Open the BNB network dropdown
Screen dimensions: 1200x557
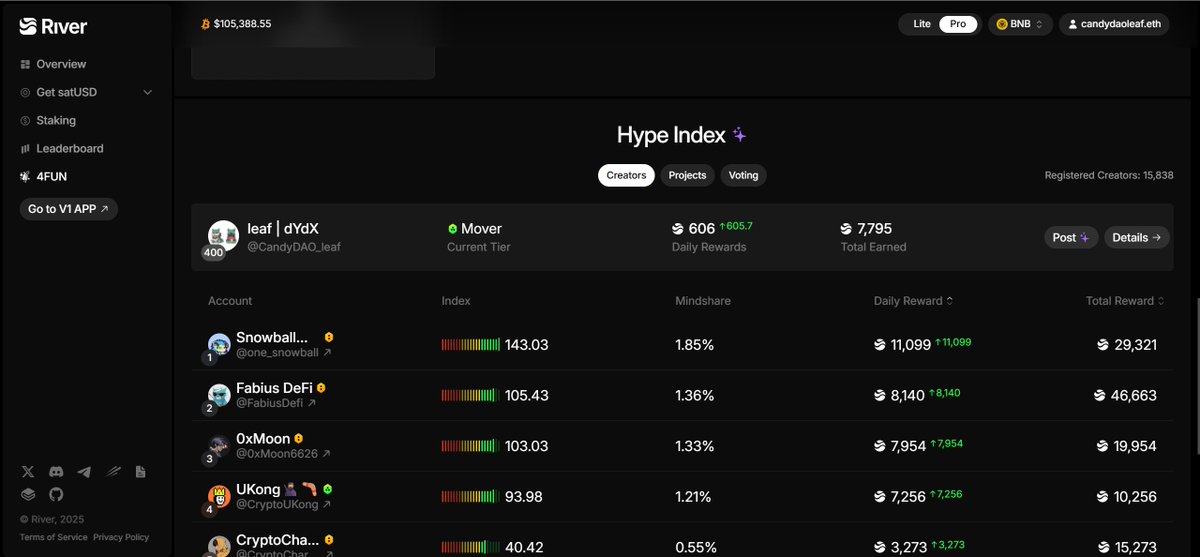click(x=1020, y=24)
